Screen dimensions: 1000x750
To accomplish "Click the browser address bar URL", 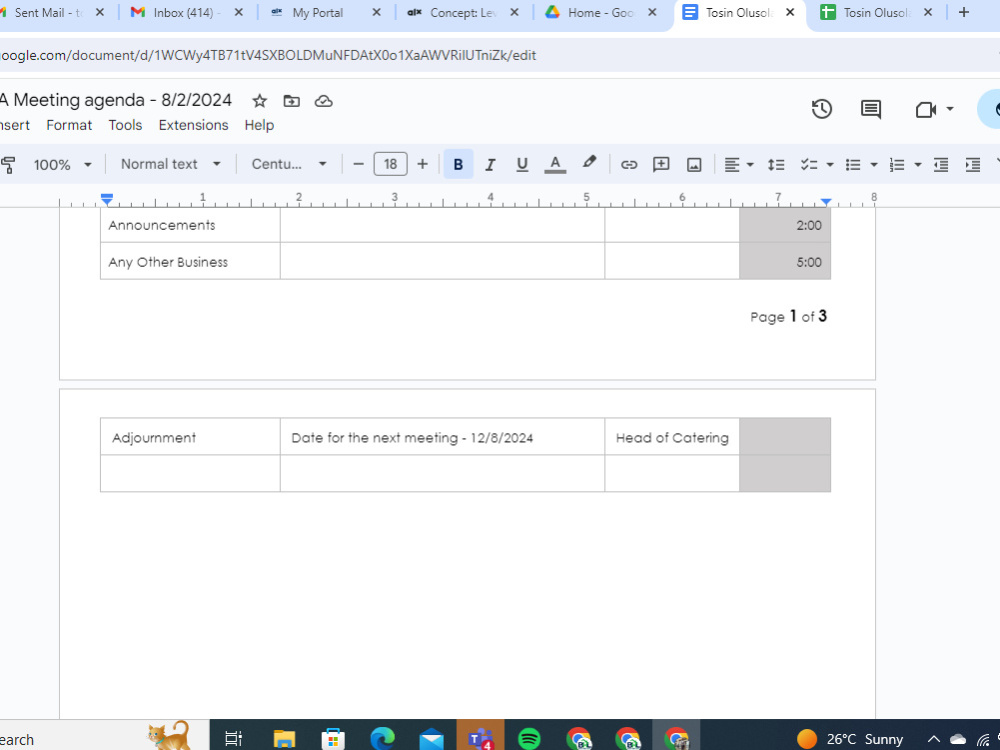I will (268, 55).
